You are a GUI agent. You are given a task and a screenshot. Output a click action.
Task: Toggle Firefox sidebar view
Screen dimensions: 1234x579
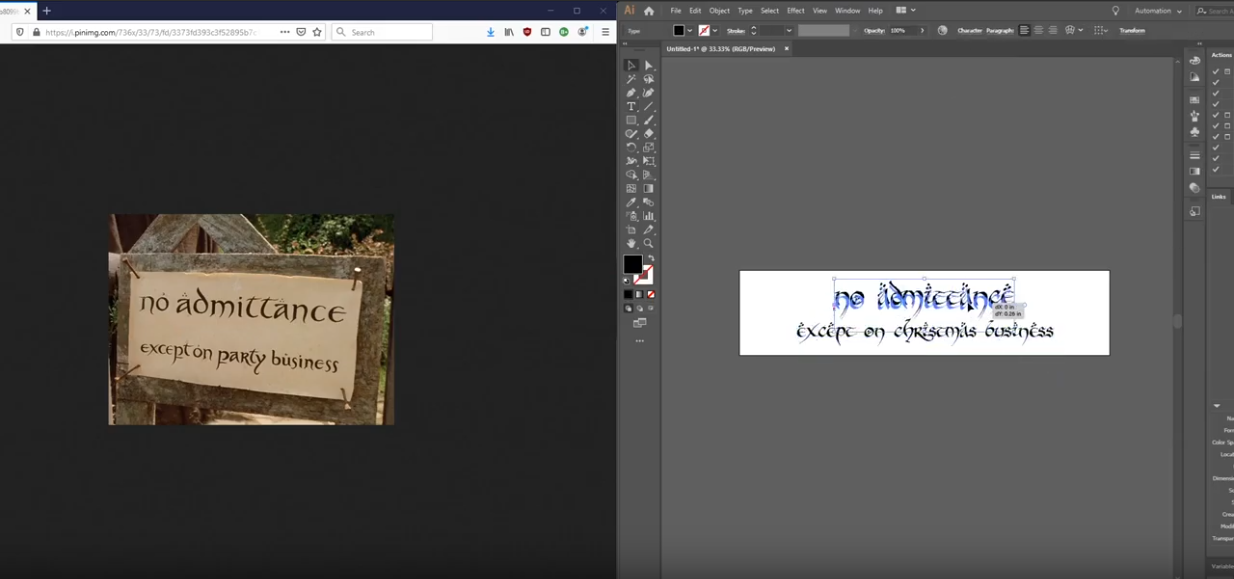pyautogui.click(x=545, y=32)
